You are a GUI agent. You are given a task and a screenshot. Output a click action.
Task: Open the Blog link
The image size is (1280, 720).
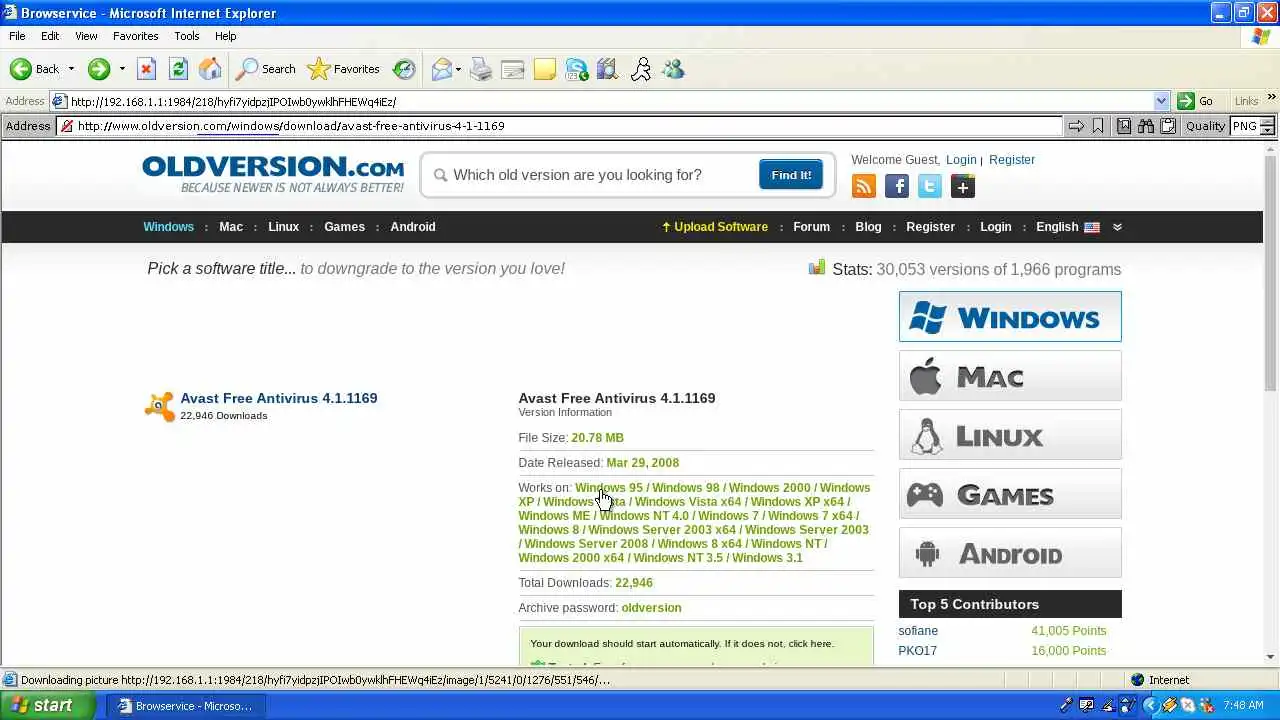pyautogui.click(x=868, y=227)
